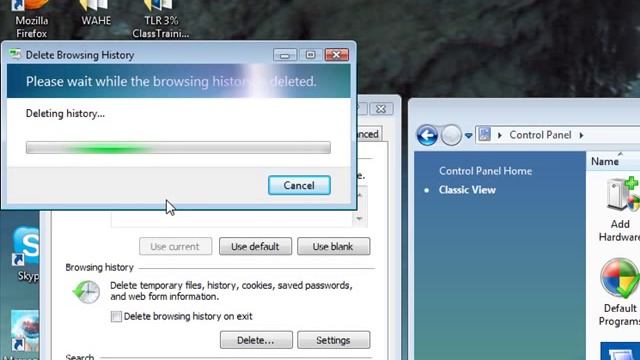Close the Internet Options window
The width and height of the screenshot is (640, 360).
(381, 109)
